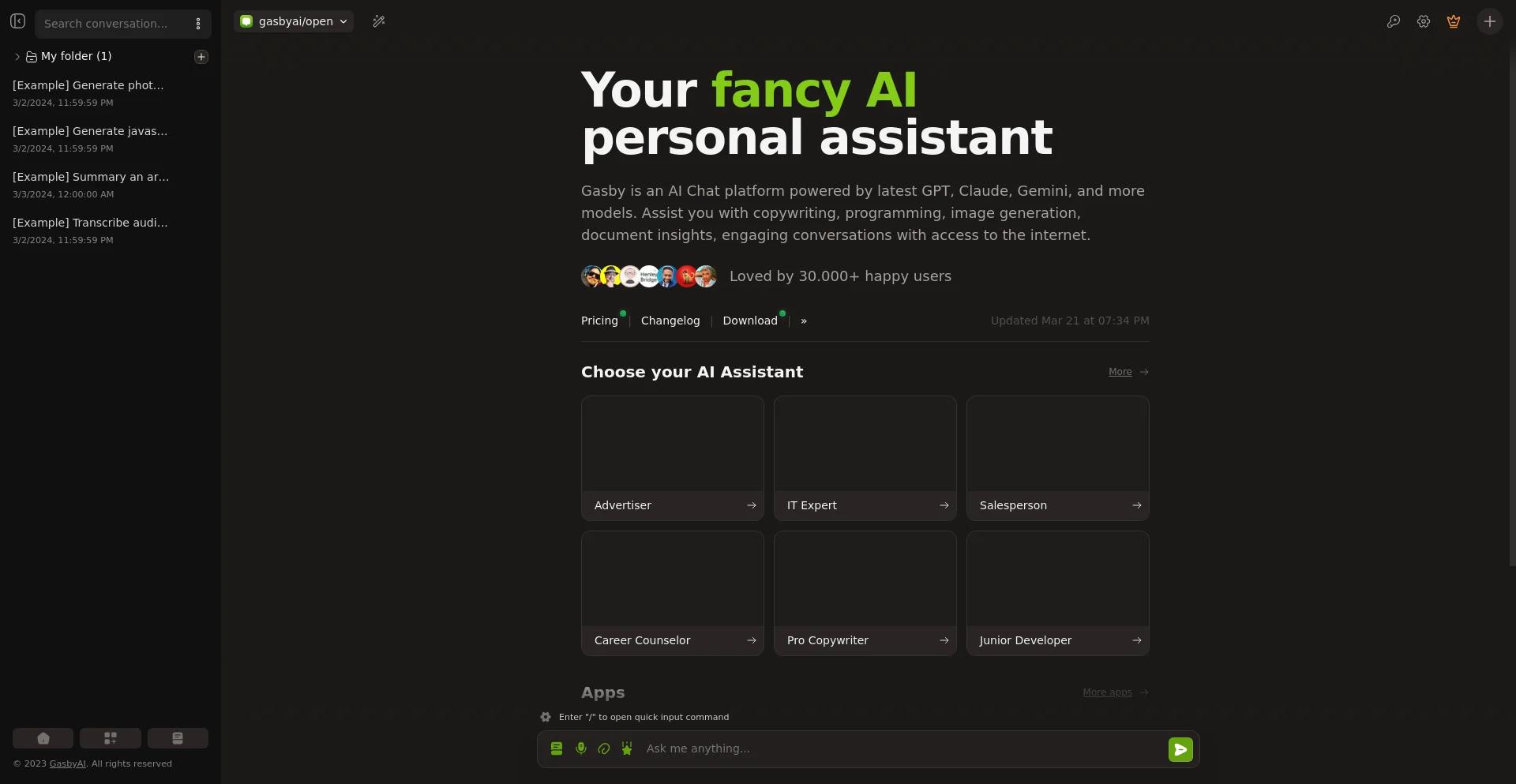The image size is (1516, 784).
Task: Open the library icon in sidebar footer
Action: [x=178, y=738]
